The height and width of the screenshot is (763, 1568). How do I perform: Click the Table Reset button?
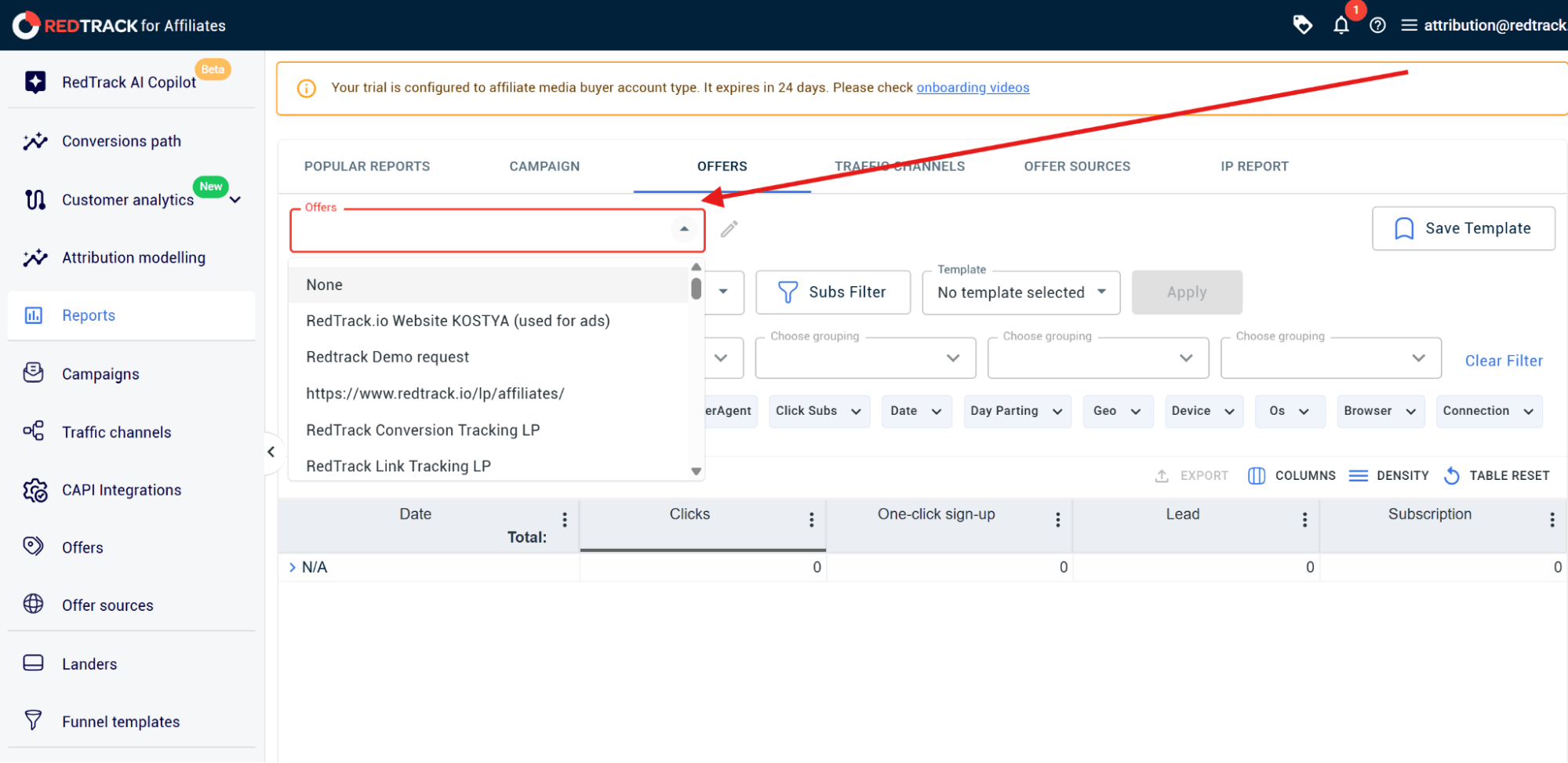pyautogui.click(x=1497, y=476)
